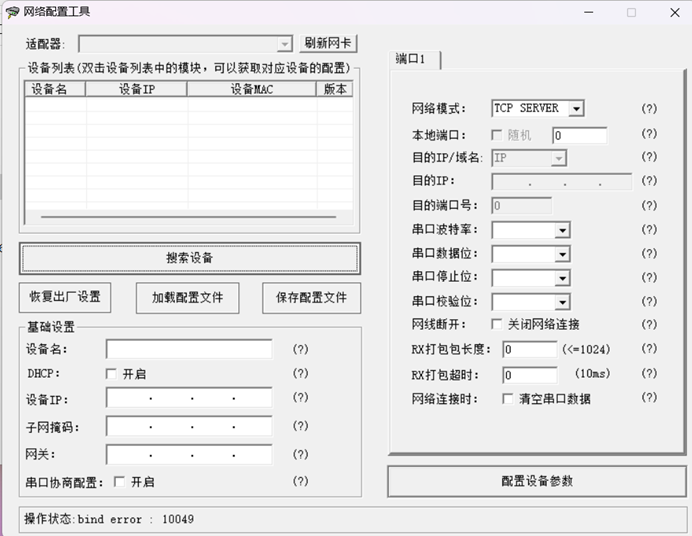
Task: Toggle the 关闭网络连接 checkbox
Action: tap(498, 325)
